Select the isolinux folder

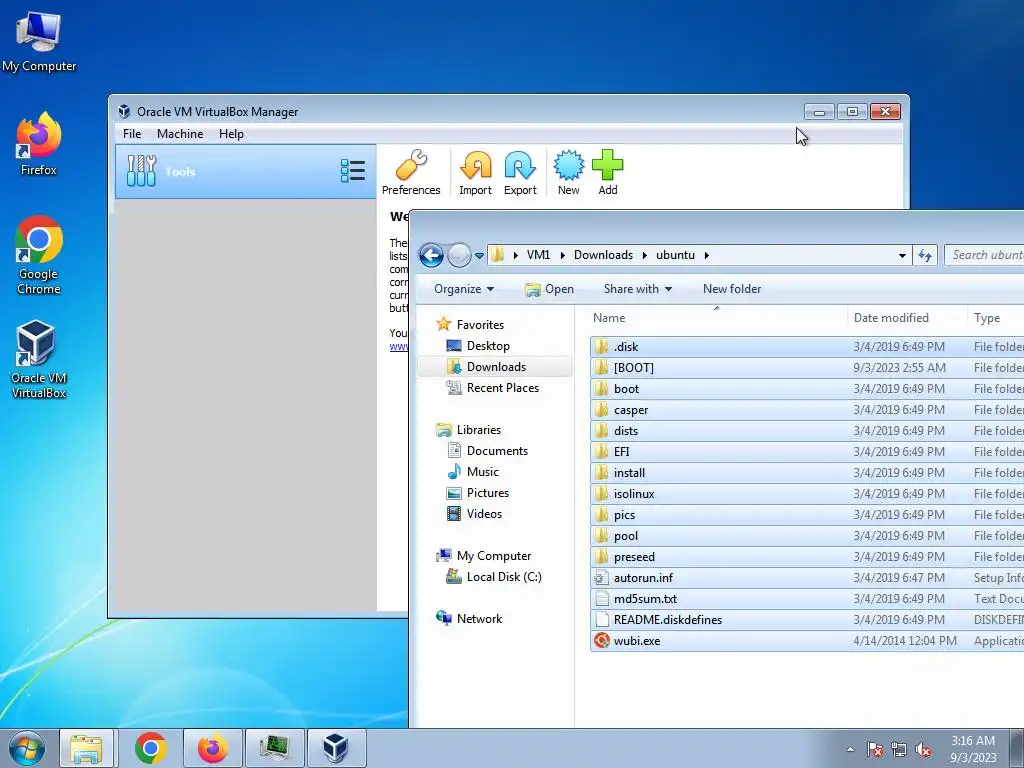tap(807, 494)
